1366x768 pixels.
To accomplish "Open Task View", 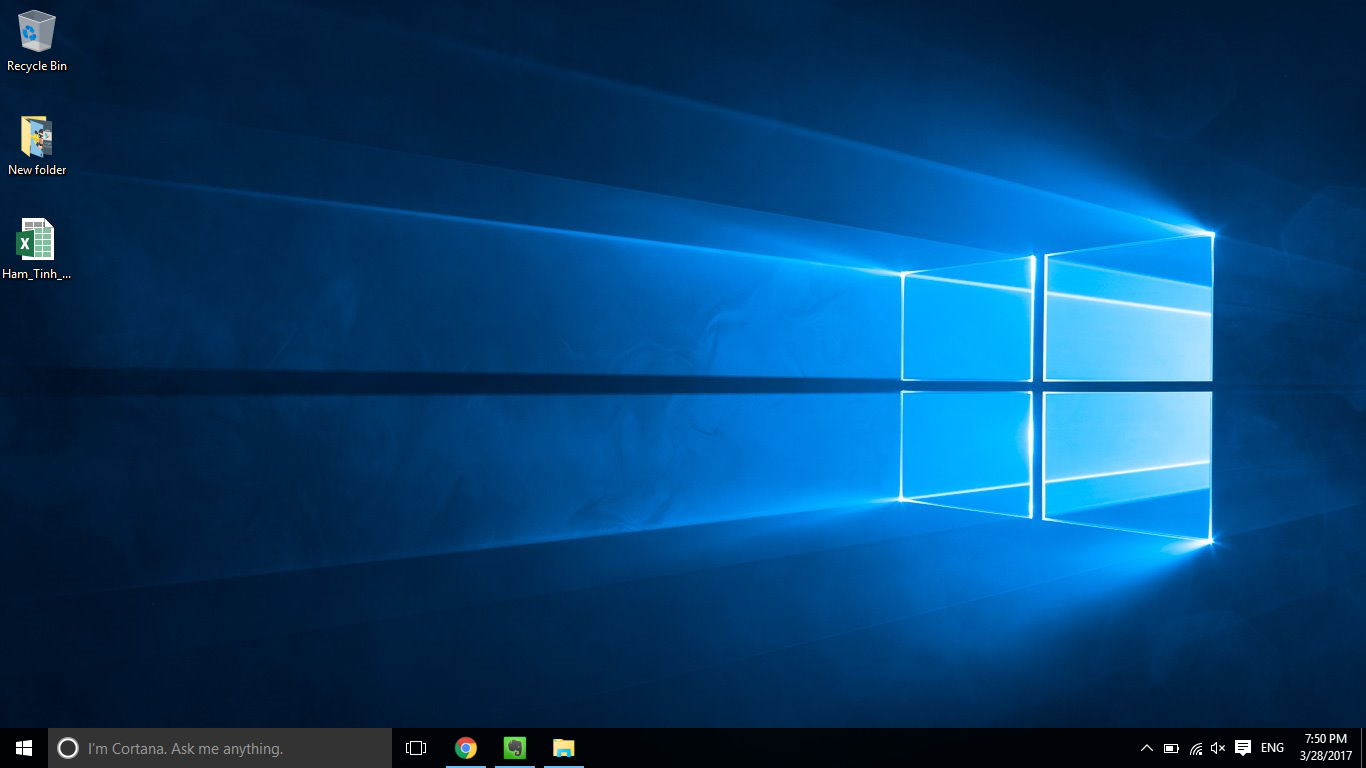I will [414, 748].
